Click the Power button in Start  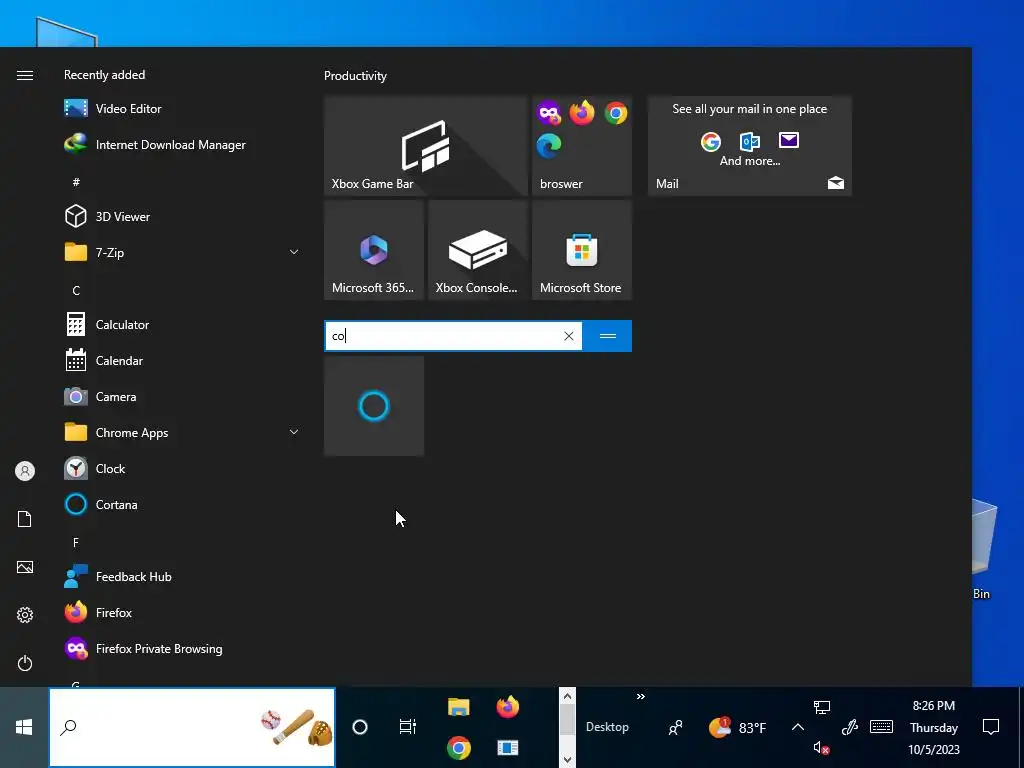pyautogui.click(x=25, y=663)
